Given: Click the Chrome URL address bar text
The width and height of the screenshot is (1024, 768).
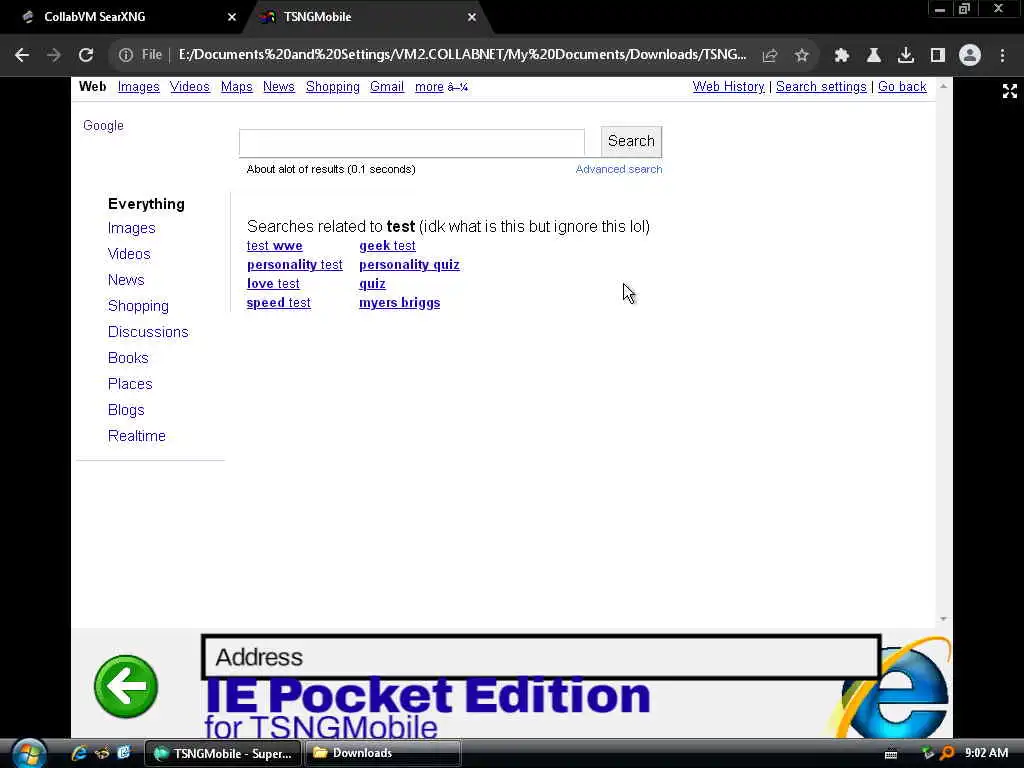Looking at the screenshot, I should click(462, 55).
